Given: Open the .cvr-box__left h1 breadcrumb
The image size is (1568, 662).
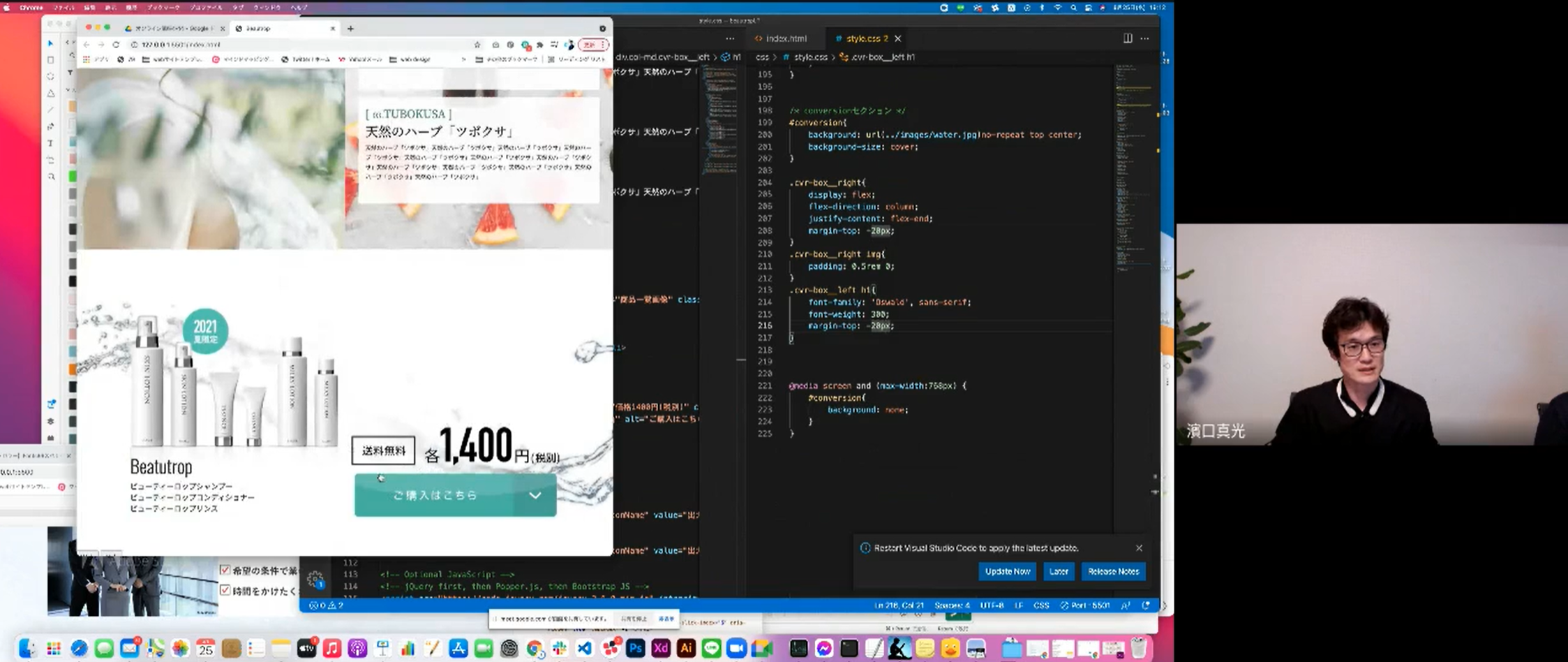Looking at the screenshot, I should (876, 57).
